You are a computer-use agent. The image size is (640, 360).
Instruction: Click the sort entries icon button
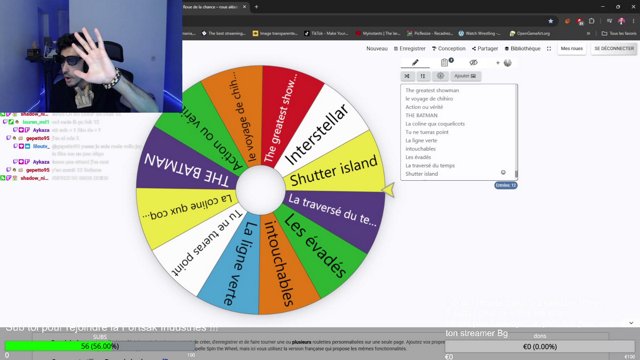pyautogui.click(x=423, y=76)
